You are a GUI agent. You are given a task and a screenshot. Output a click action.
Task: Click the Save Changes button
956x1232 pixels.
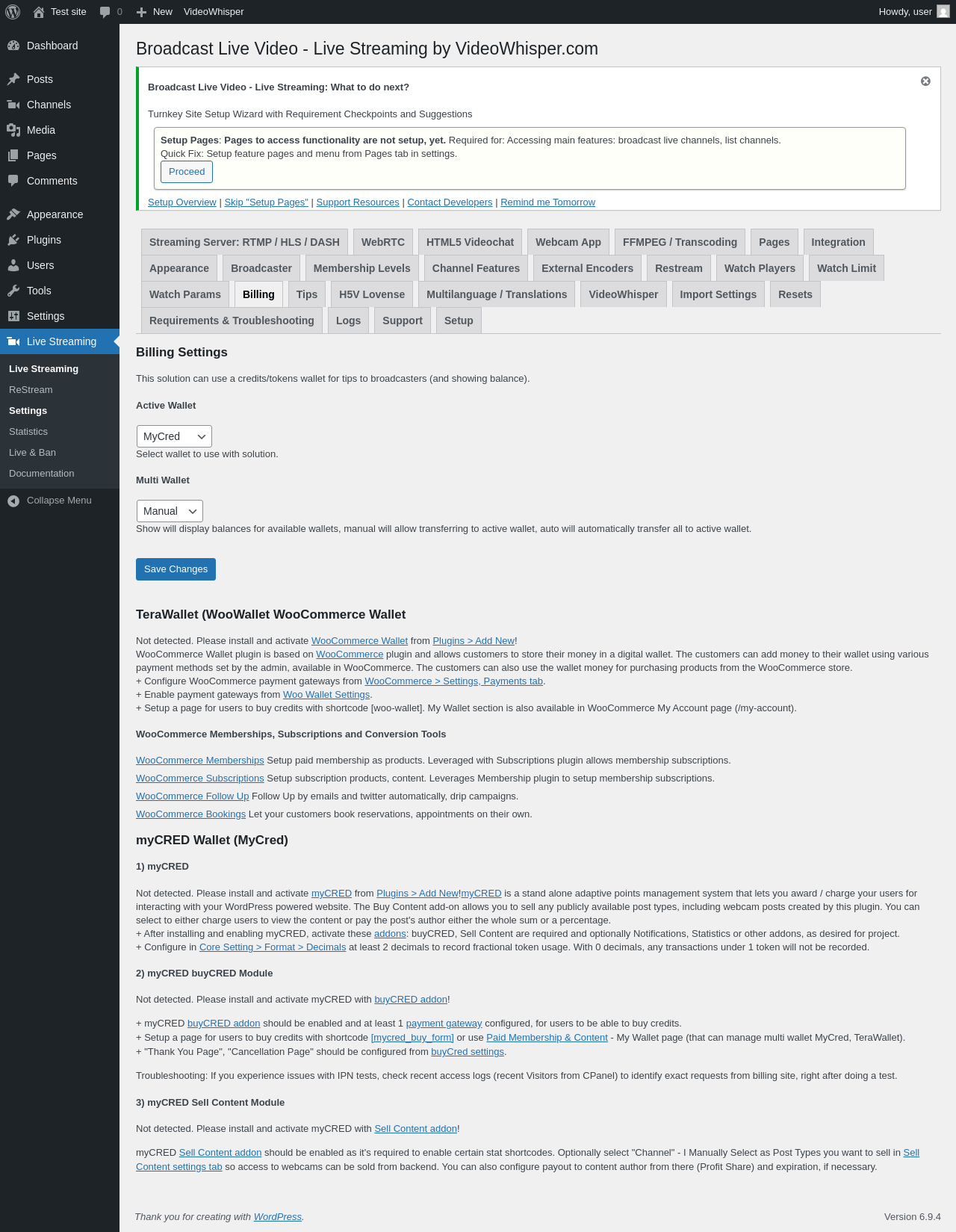tap(176, 569)
